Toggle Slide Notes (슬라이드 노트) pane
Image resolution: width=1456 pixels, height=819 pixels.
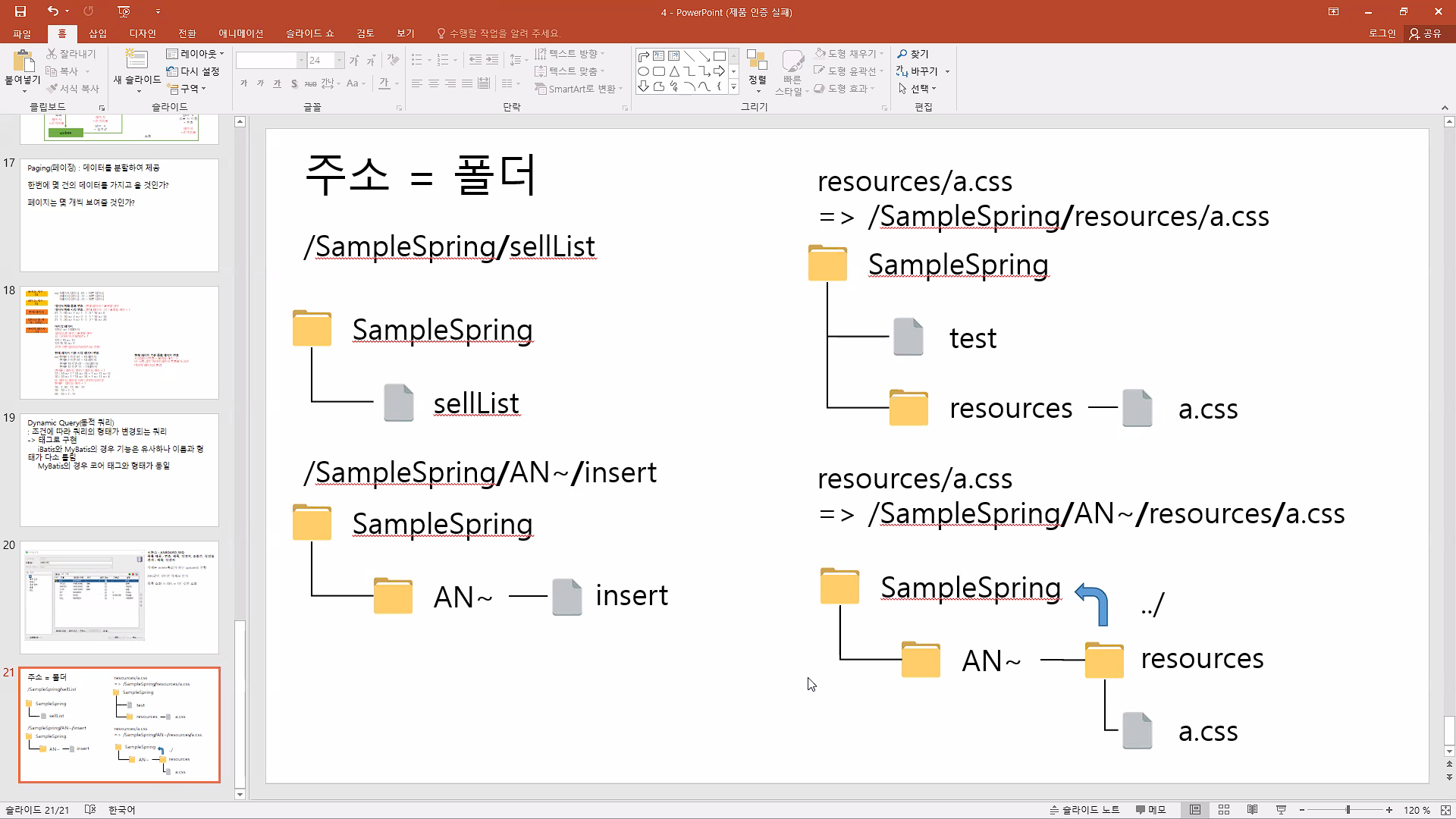(x=1084, y=810)
